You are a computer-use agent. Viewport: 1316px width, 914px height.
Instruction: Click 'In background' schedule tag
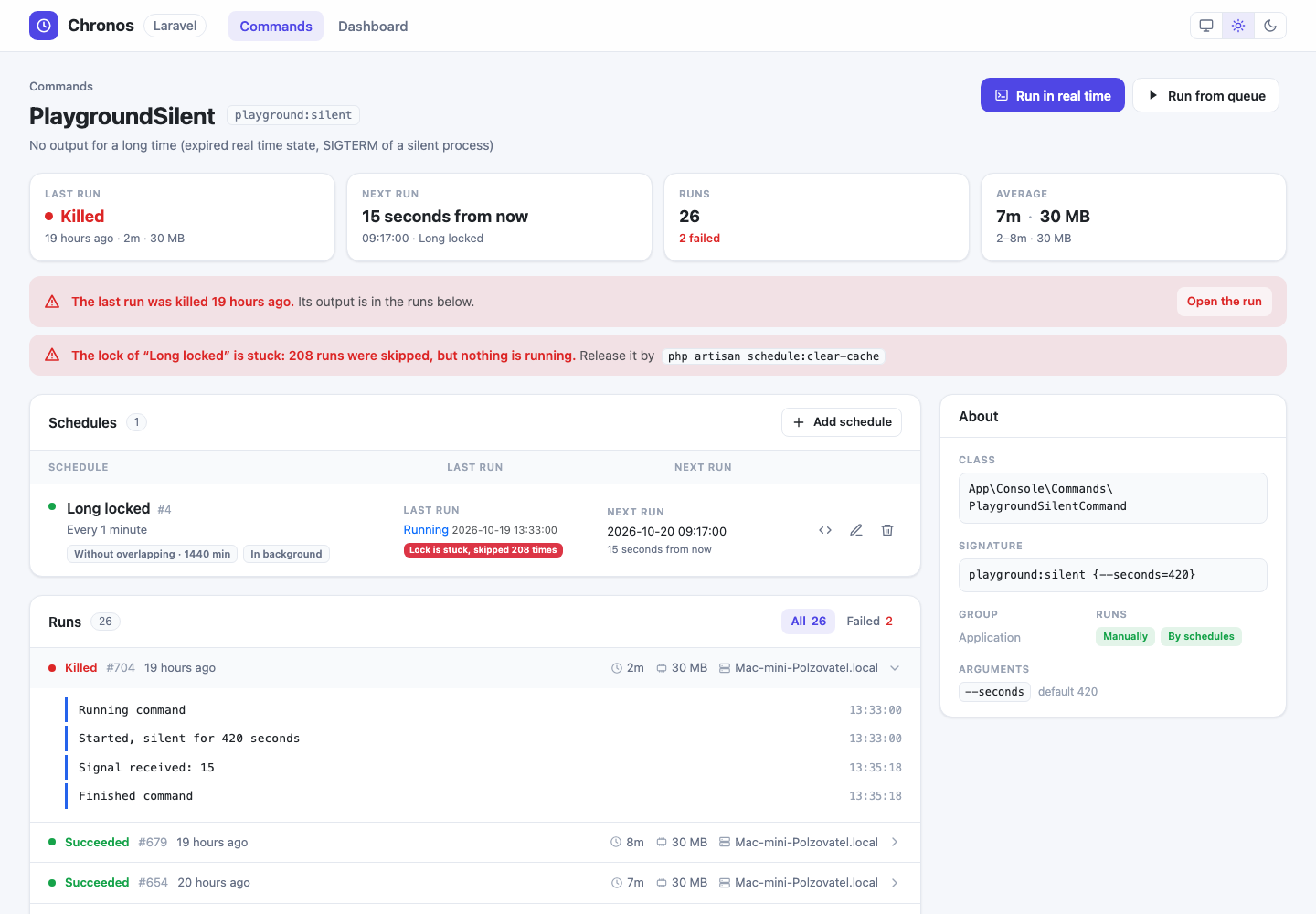(x=286, y=554)
